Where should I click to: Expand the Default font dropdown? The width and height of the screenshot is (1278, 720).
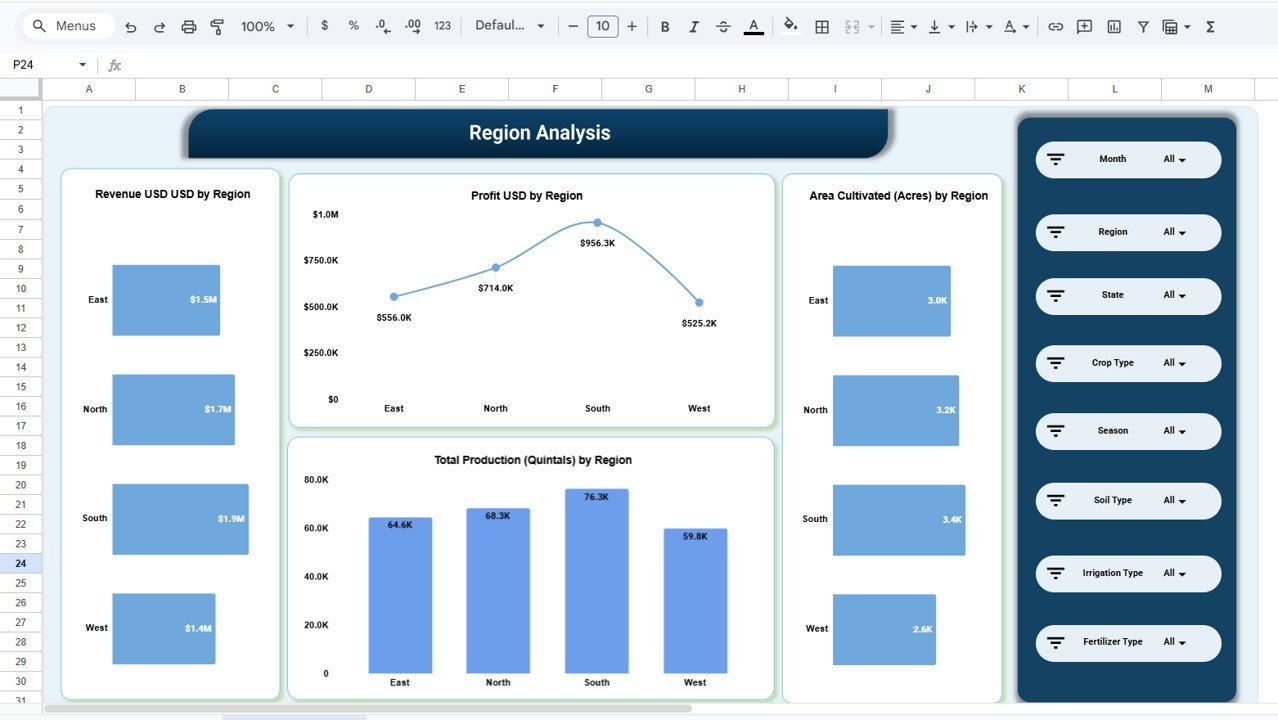tap(510, 26)
